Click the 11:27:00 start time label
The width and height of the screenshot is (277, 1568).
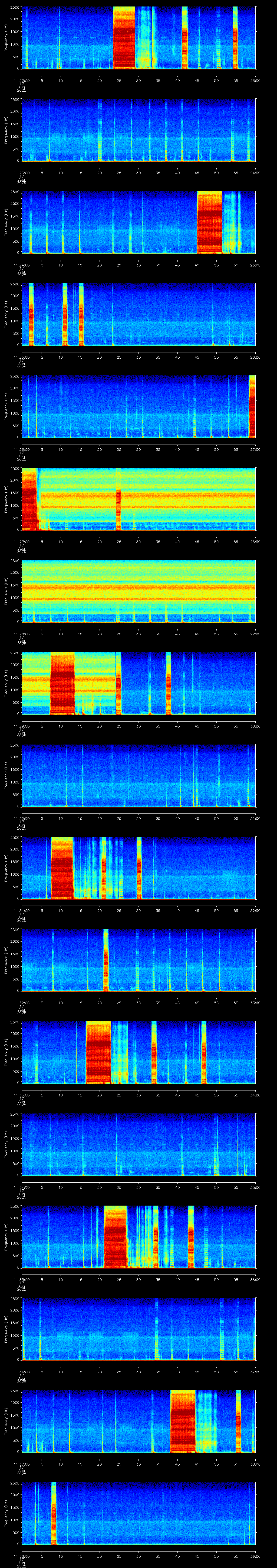click(21, 542)
